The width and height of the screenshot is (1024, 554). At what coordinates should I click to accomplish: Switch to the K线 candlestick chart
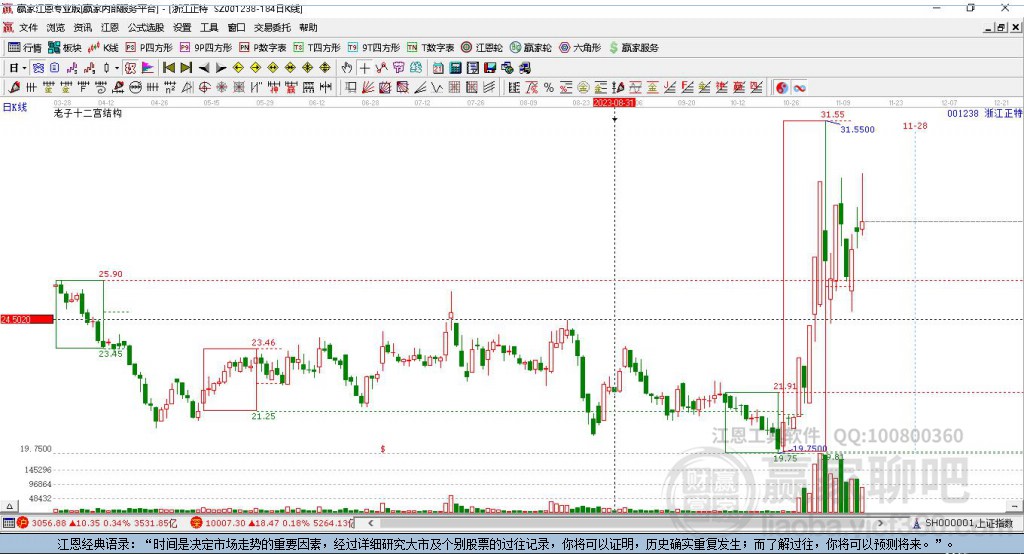tap(103, 48)
